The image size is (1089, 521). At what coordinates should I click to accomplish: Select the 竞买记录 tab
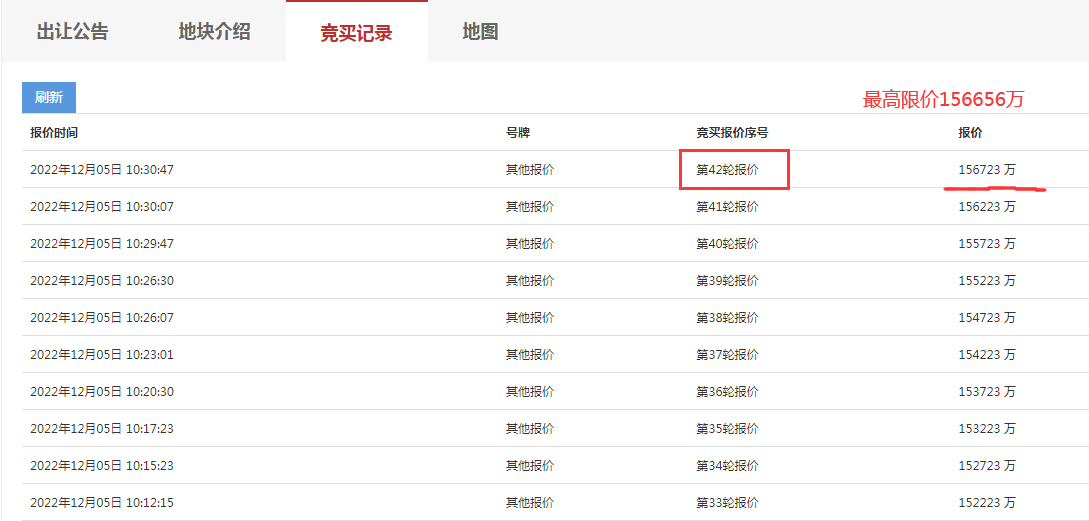[x=356, y=33]
